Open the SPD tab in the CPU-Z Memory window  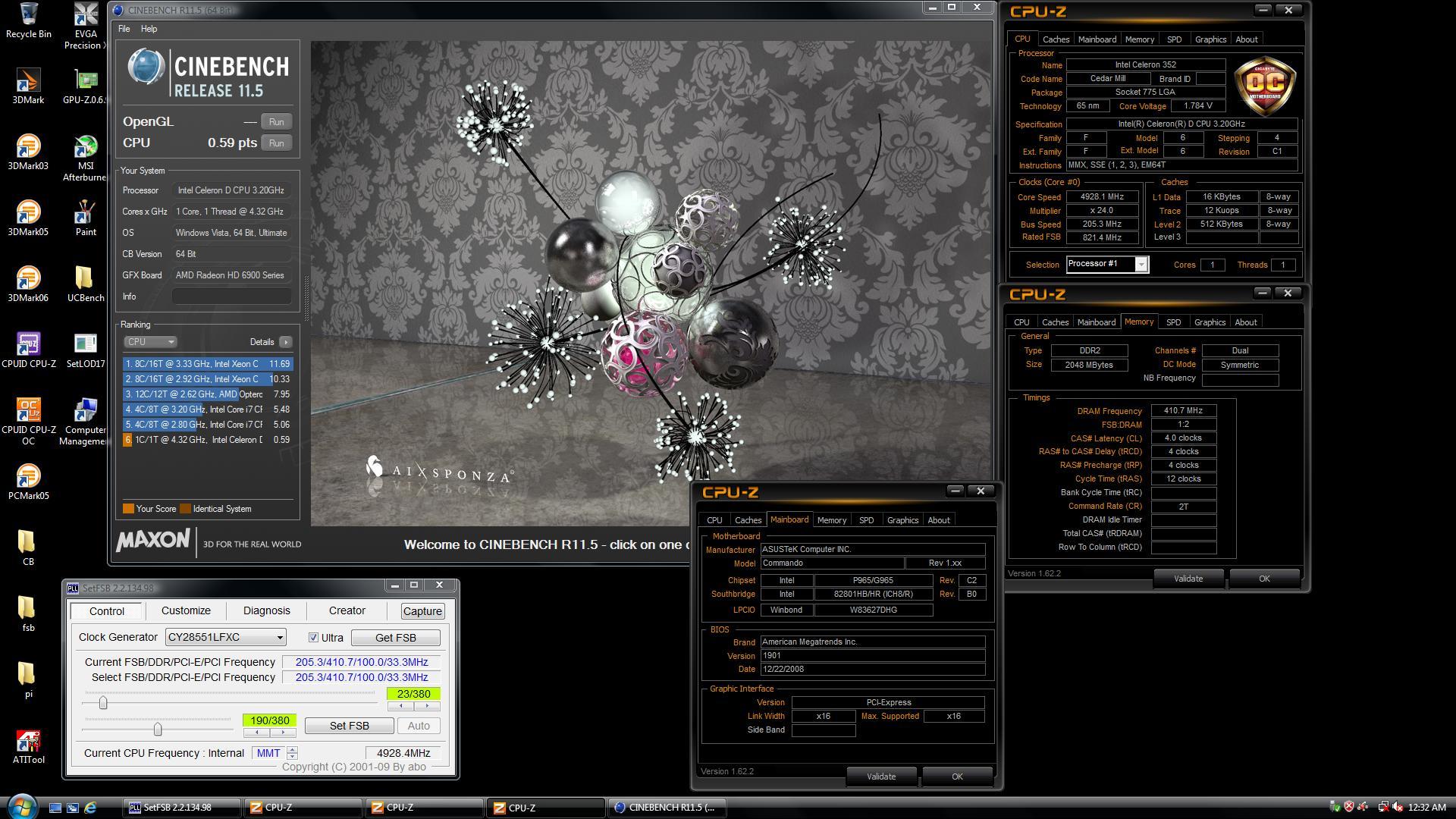click(x=1173, y=322)
